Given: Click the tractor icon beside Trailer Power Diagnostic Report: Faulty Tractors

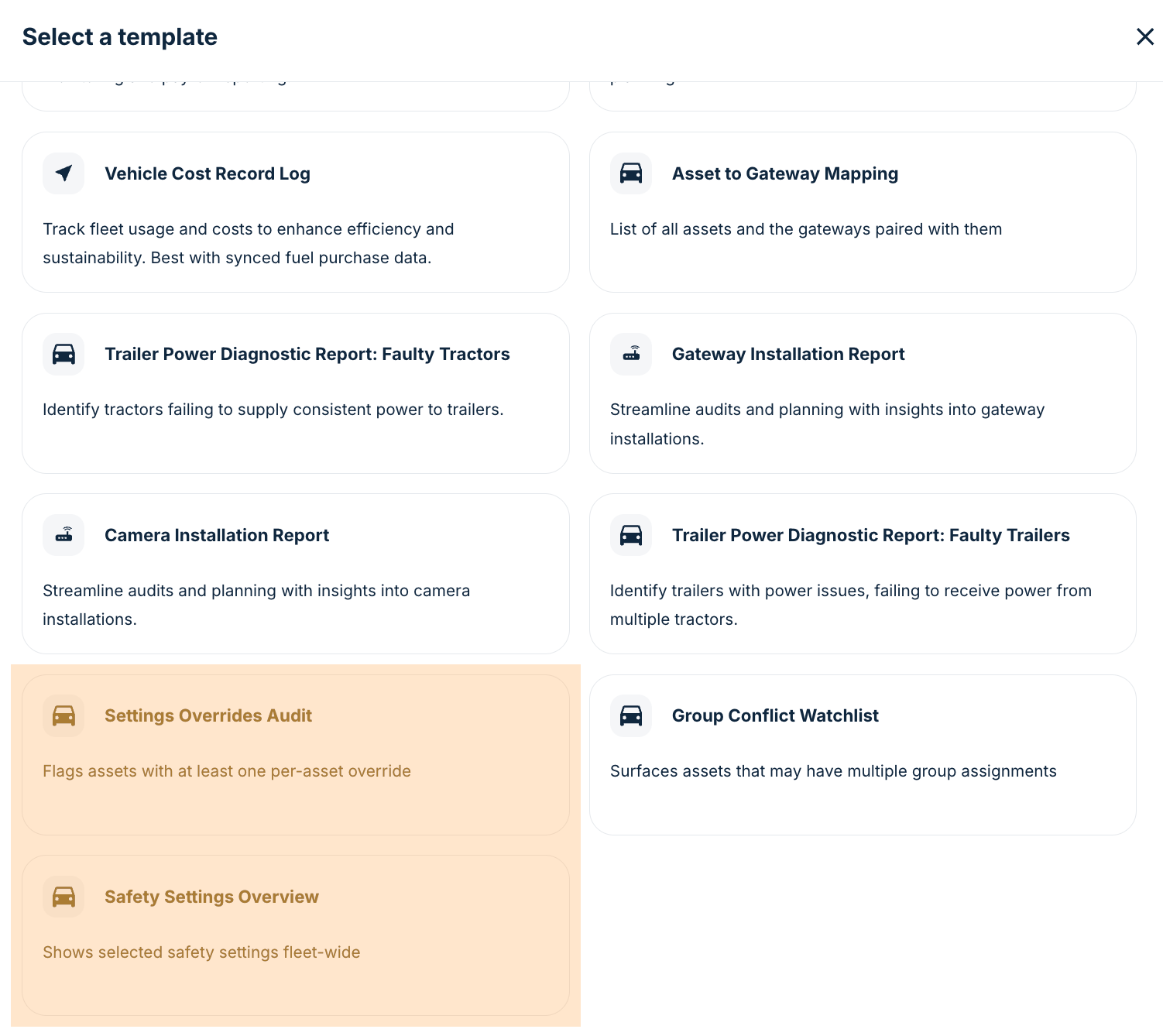Looking at the screenshot, I should pos(63,354).
